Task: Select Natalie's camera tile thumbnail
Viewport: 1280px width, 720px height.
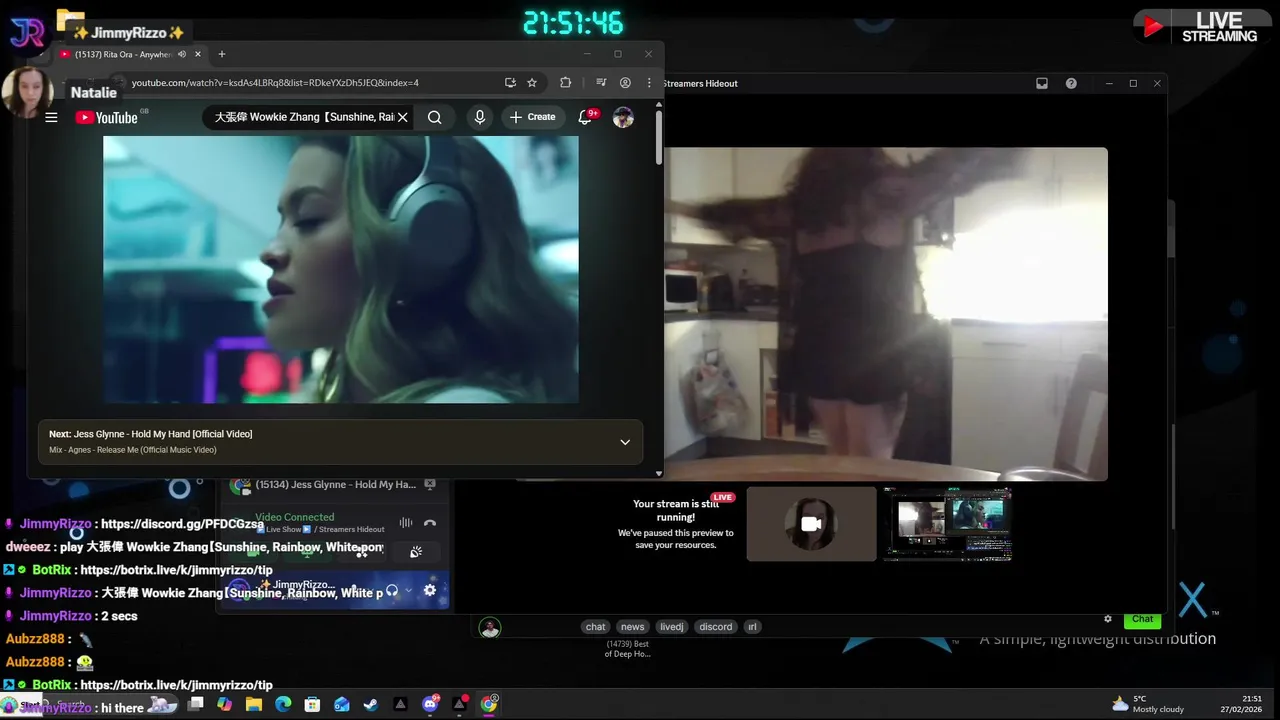Action: click(811, 524)
